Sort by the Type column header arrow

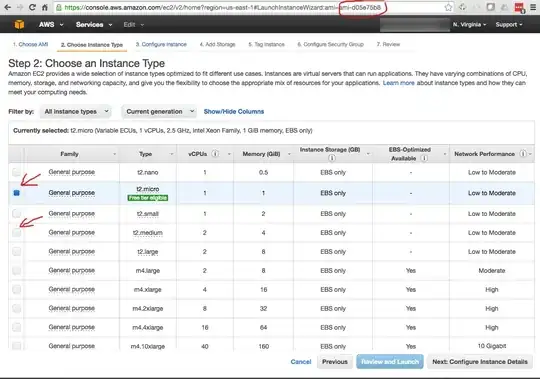tap(172, 154)
